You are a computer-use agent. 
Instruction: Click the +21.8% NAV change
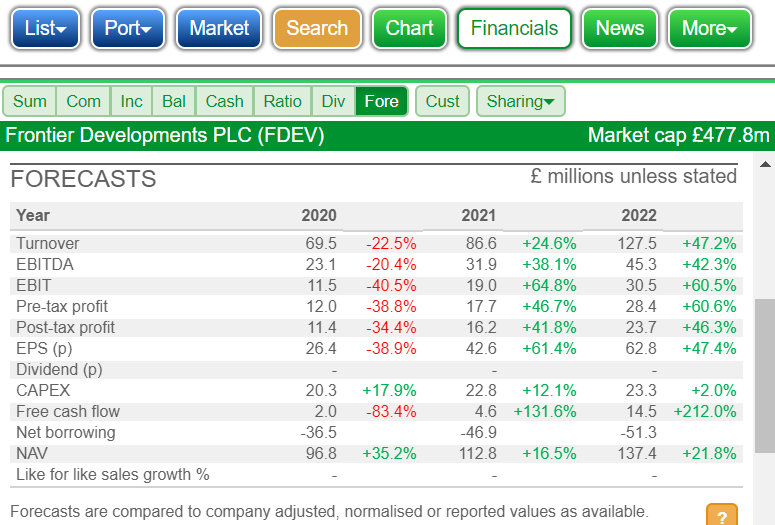point(709,454)
